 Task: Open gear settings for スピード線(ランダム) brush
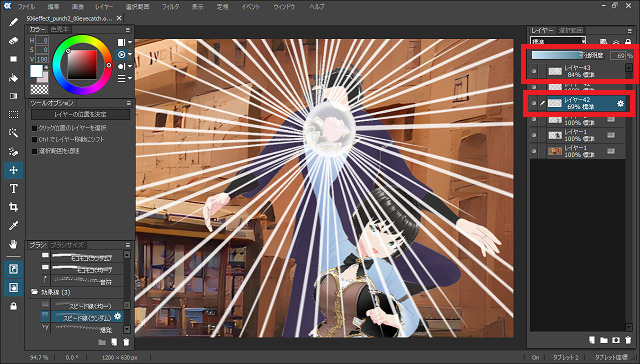pos(118,316)
